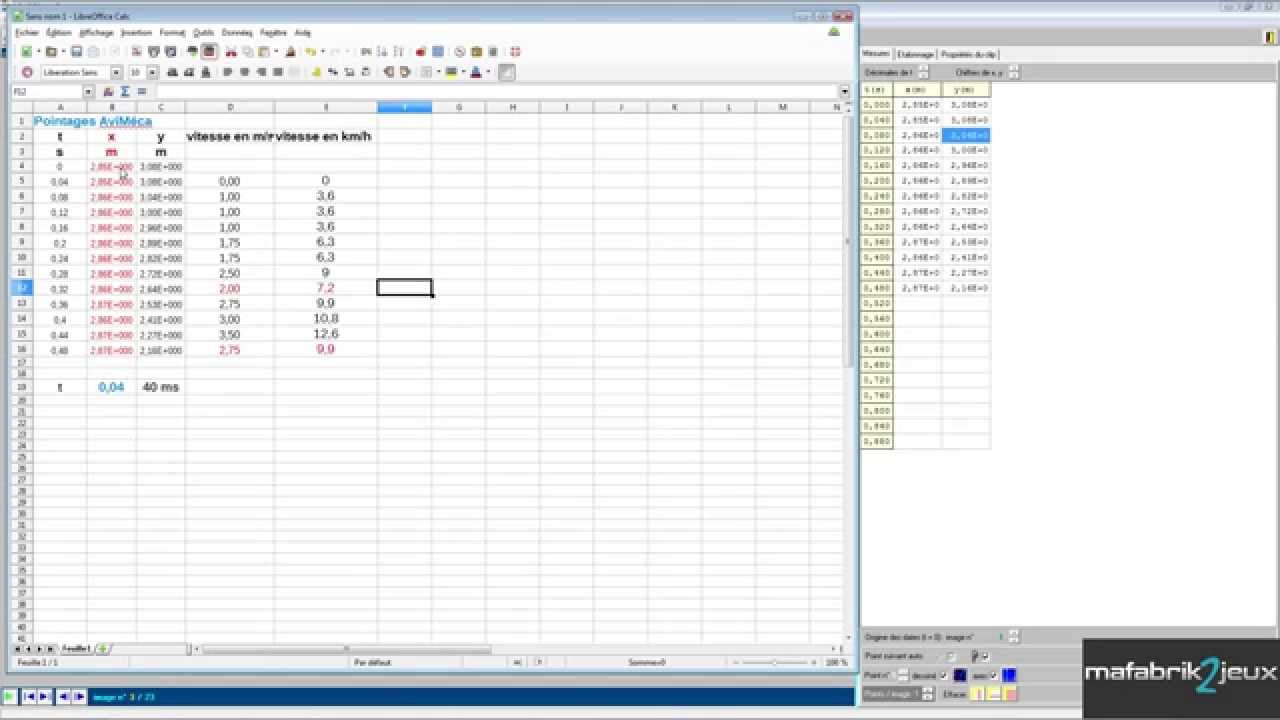Click the italic formatting icon
The image size is (1280, 720).
(189, 72)
